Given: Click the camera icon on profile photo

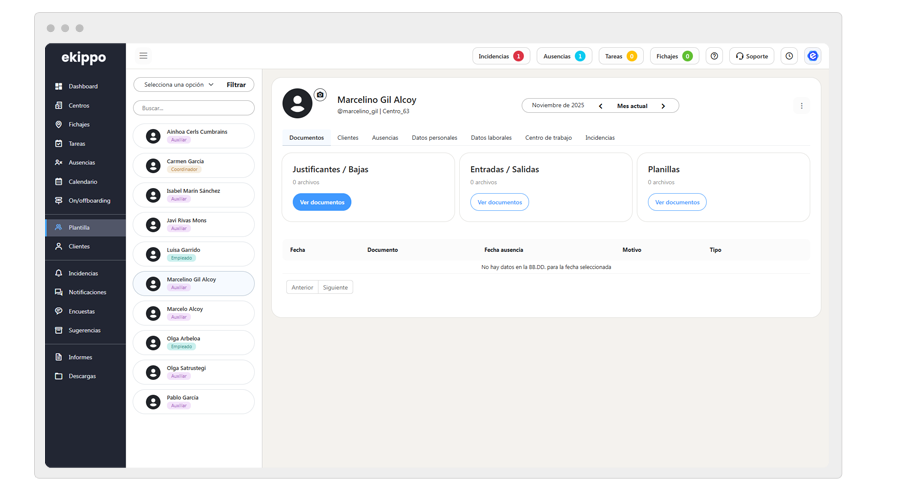Looking at the screenshot, I should (320, 95).
